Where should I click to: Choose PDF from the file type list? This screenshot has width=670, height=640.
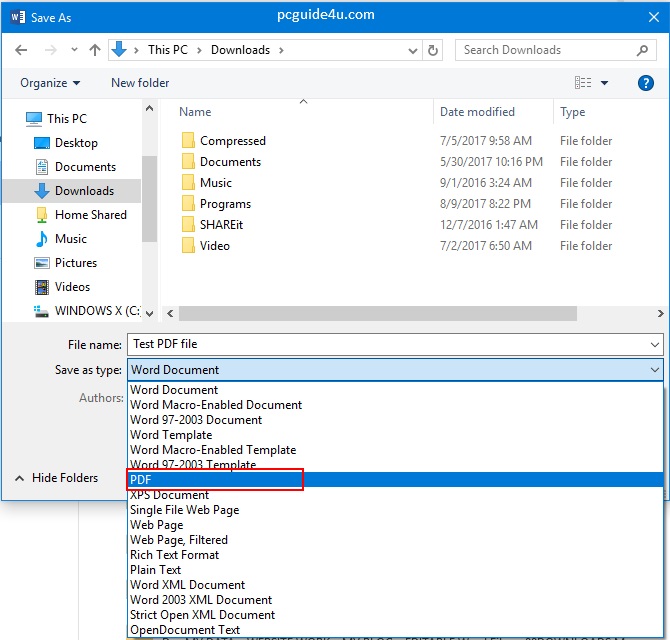pyautogui.click(x=140, y=480)
